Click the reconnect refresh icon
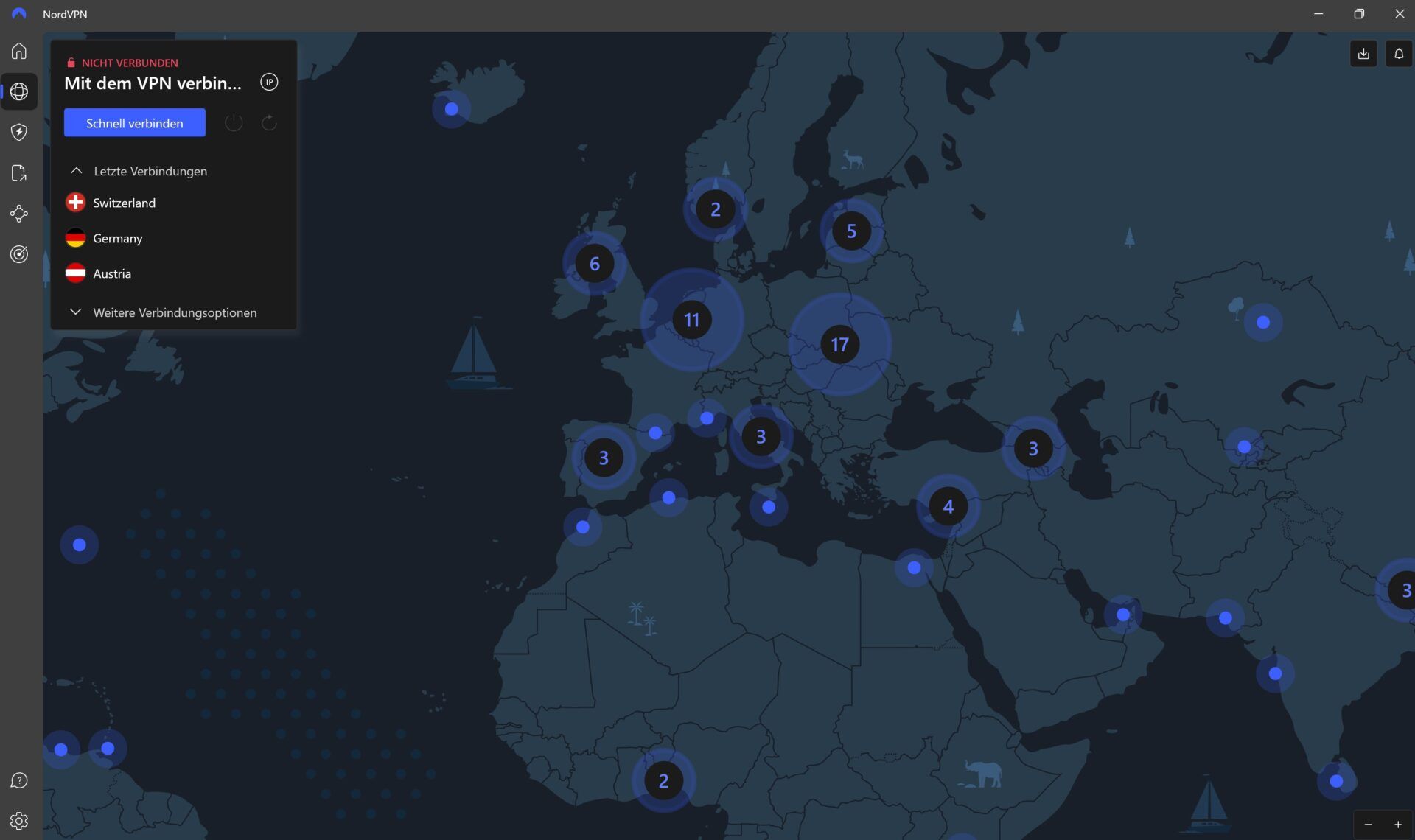 pyautogui.click(x=270, y=122)
